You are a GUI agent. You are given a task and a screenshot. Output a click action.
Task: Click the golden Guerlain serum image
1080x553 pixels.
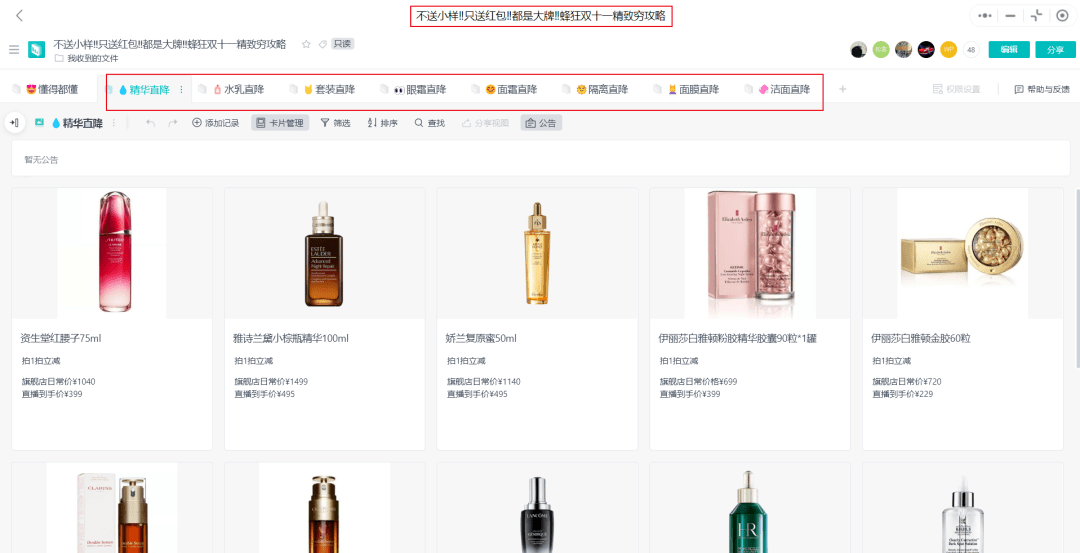(538, 253)
